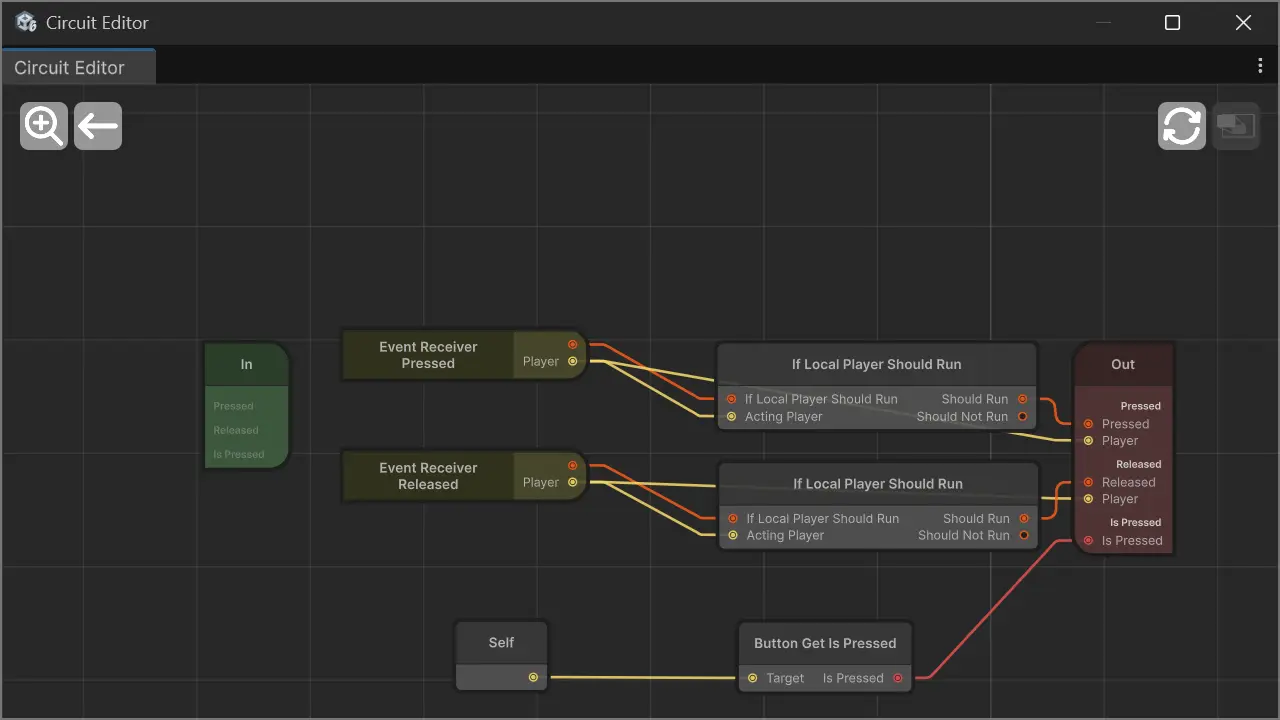
Task: Select the Circuit Editor tab
Action: click(69, 67)
